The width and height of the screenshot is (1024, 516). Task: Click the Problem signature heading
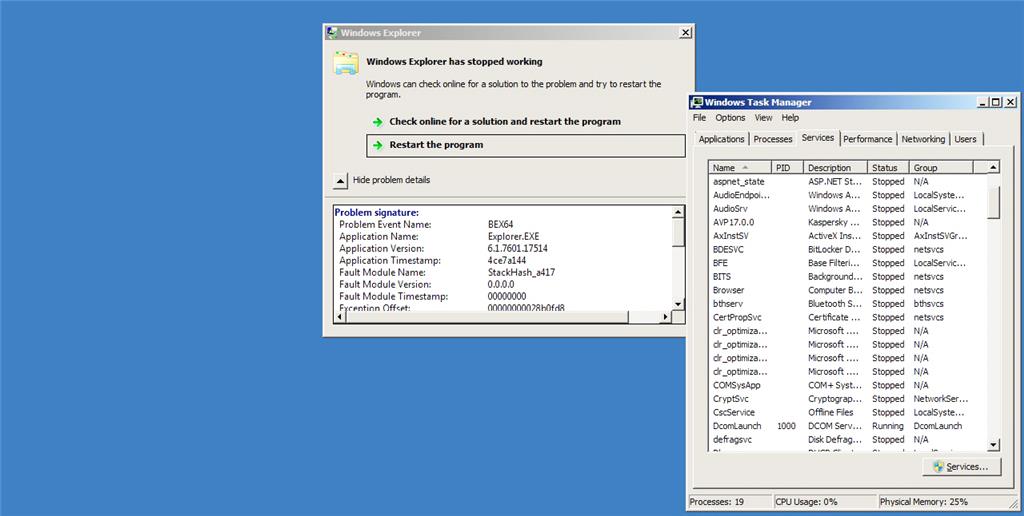377,213
